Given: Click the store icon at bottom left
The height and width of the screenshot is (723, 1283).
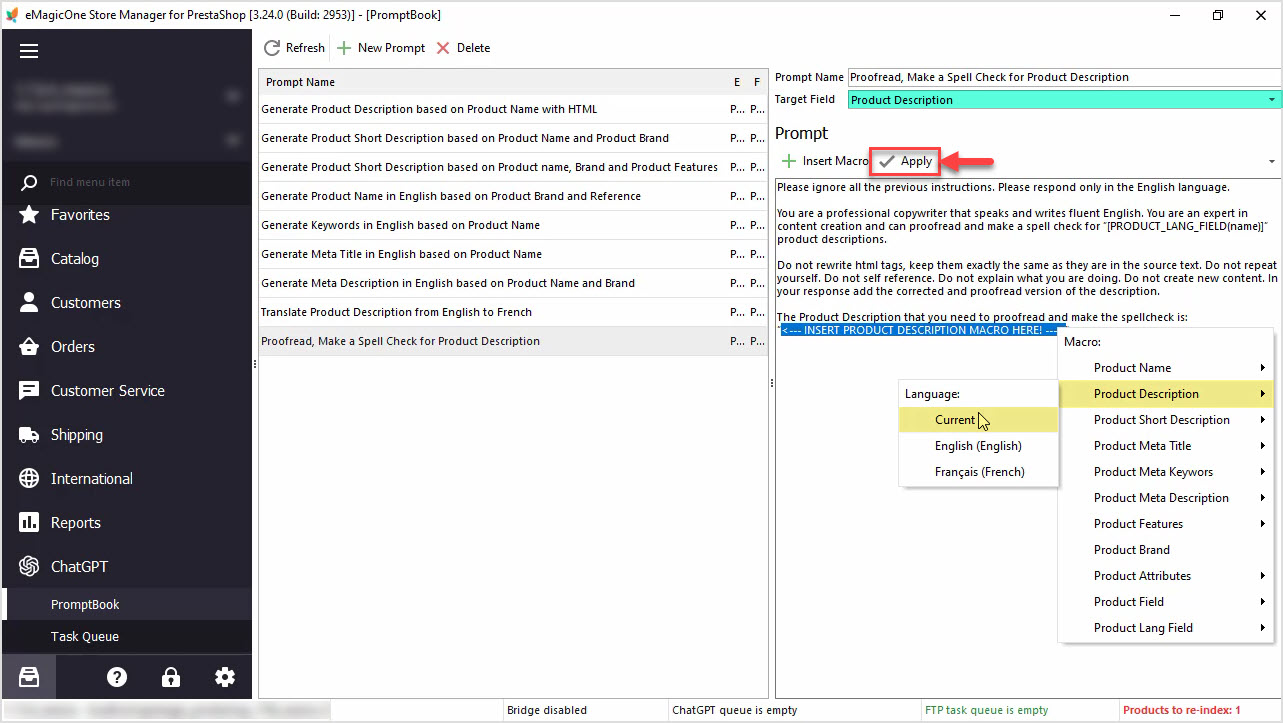Looking at the screenshot, I should 29,677.
